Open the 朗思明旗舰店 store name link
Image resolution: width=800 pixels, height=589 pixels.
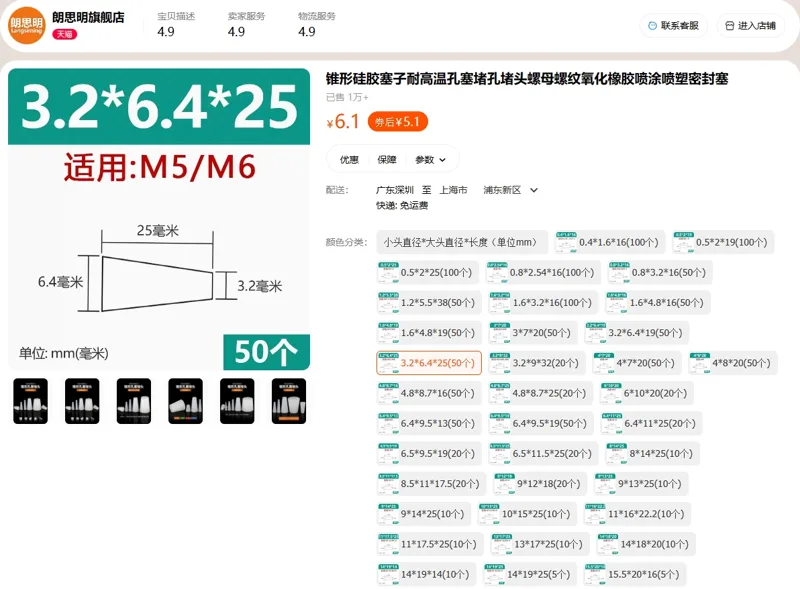click(x=88, y=17)
